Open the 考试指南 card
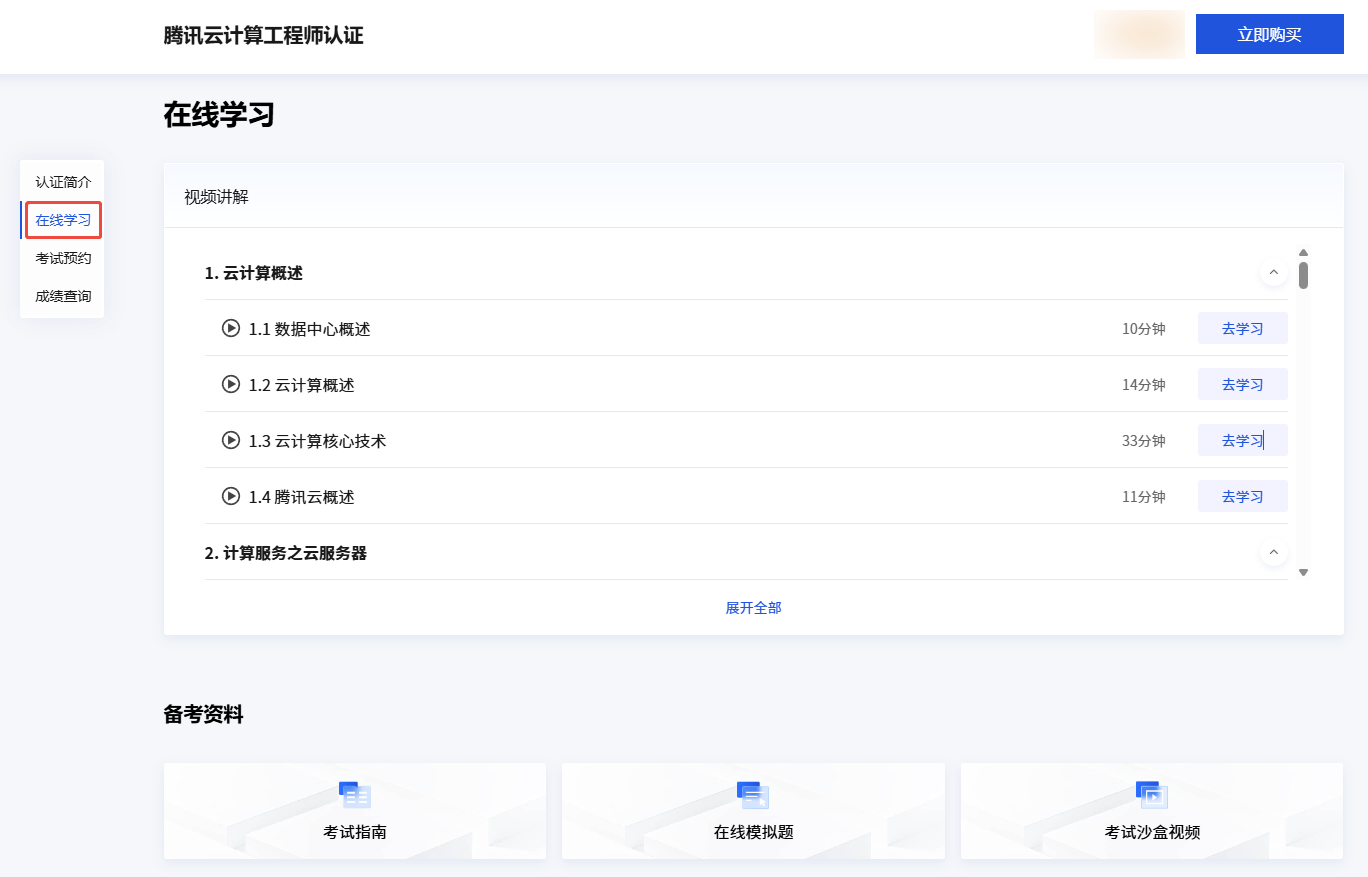The width and height of the screenshot is (1368, 877). pos(355,811)
